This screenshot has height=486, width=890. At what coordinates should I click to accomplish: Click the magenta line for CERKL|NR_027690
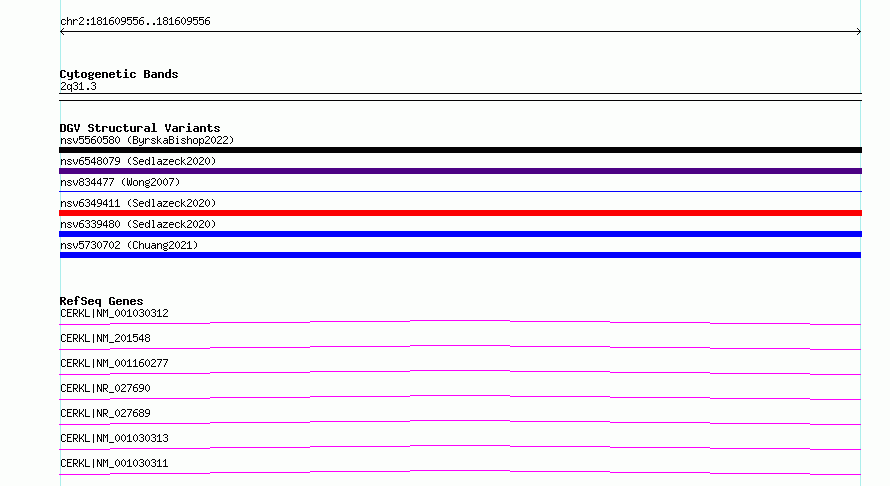coord(460,397)
